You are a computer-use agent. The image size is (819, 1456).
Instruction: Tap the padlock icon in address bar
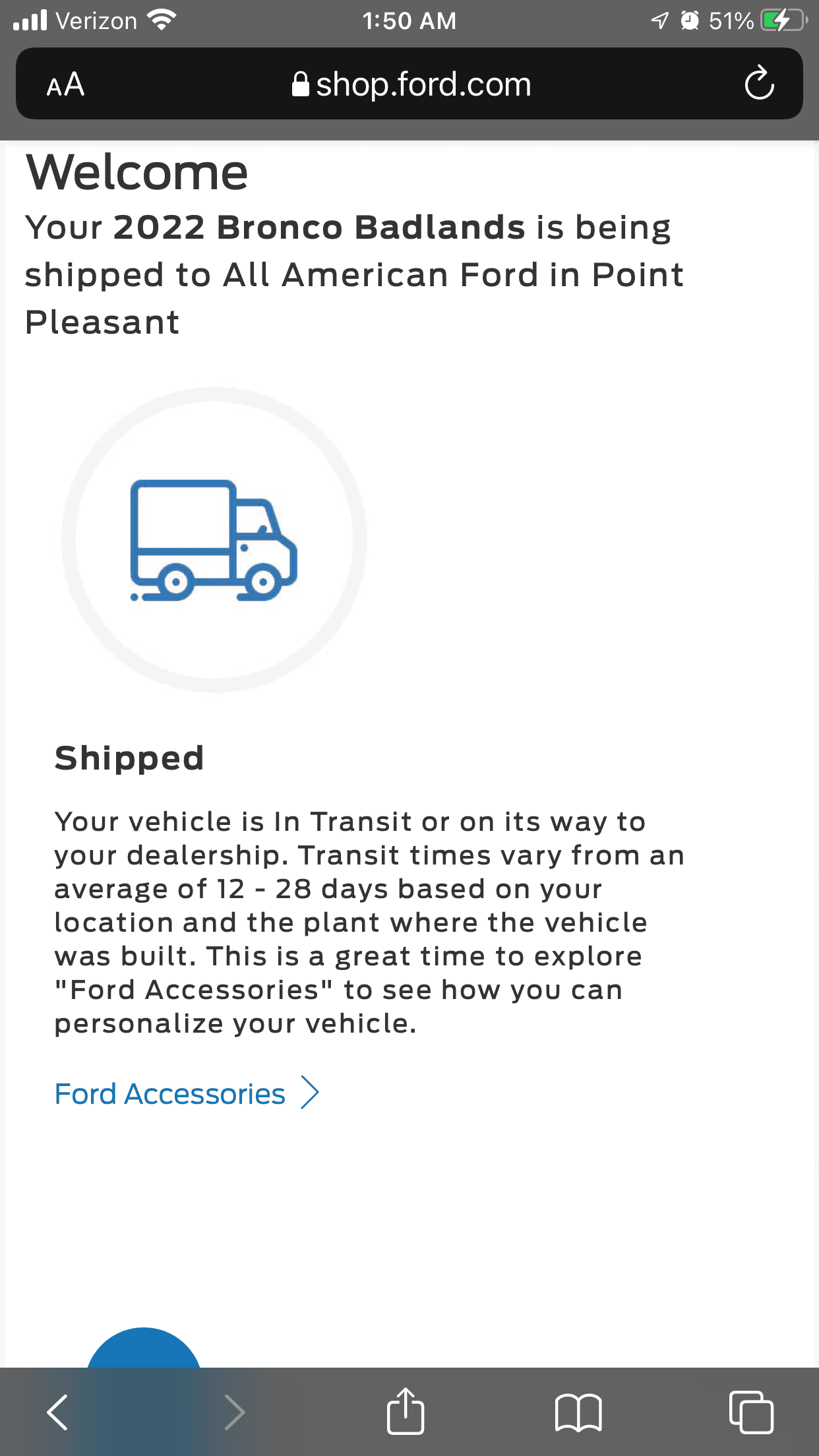[300, 84]
